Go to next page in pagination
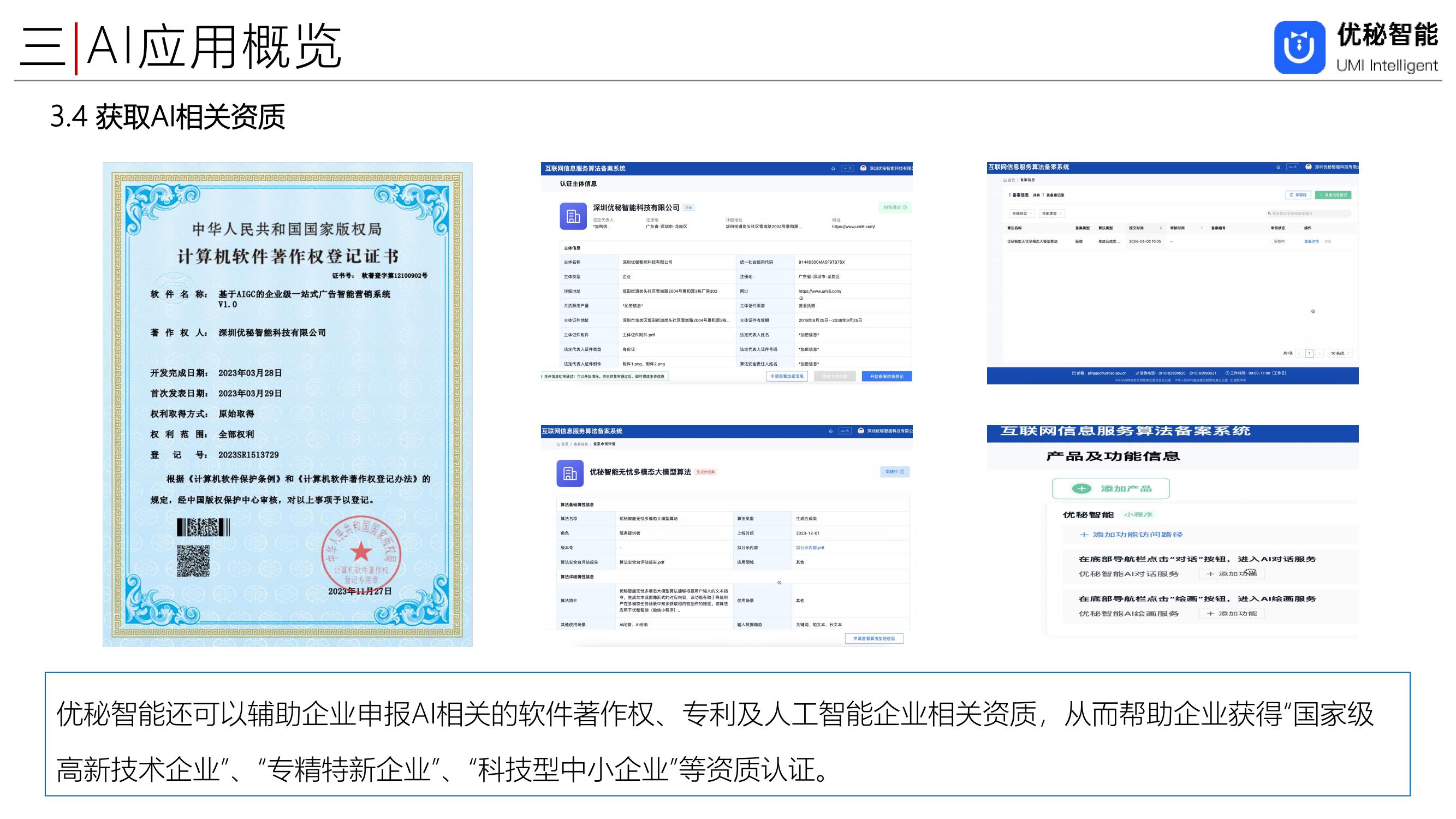 point(1320,353)
